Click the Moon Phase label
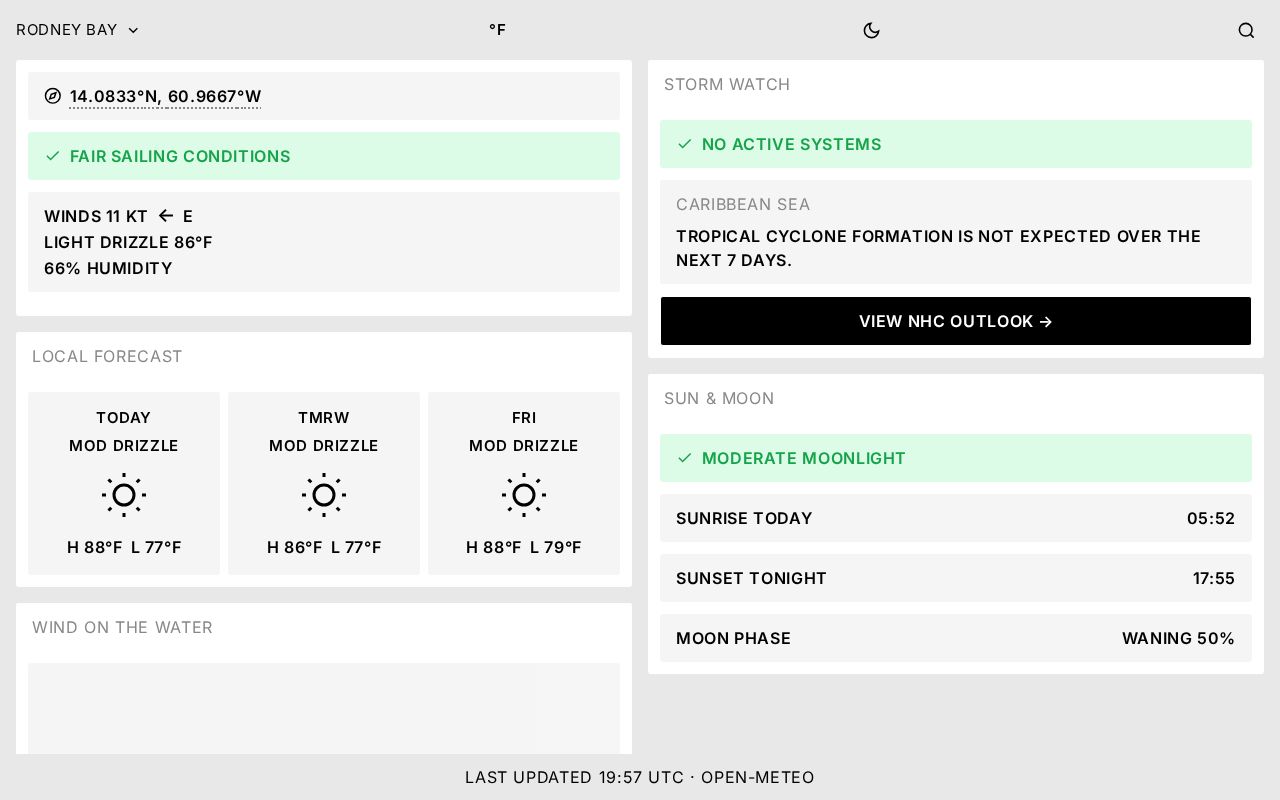Screen dimensions: 1280x800 [733, 638]
